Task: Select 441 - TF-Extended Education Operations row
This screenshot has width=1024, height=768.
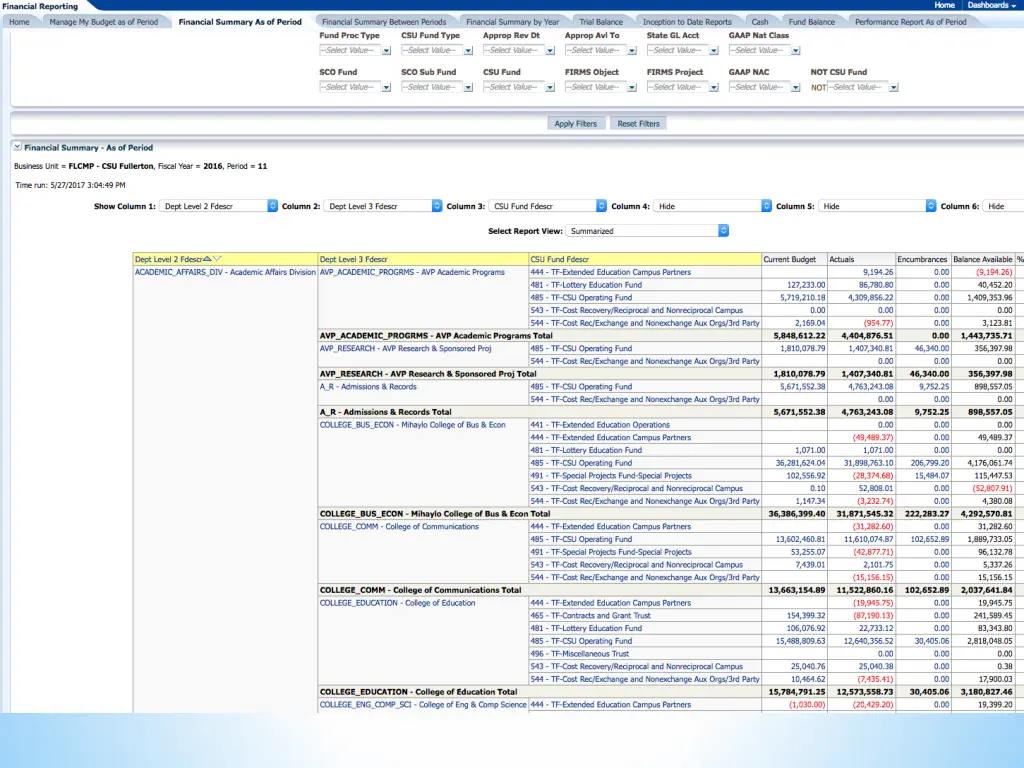Action: [600, 425]
